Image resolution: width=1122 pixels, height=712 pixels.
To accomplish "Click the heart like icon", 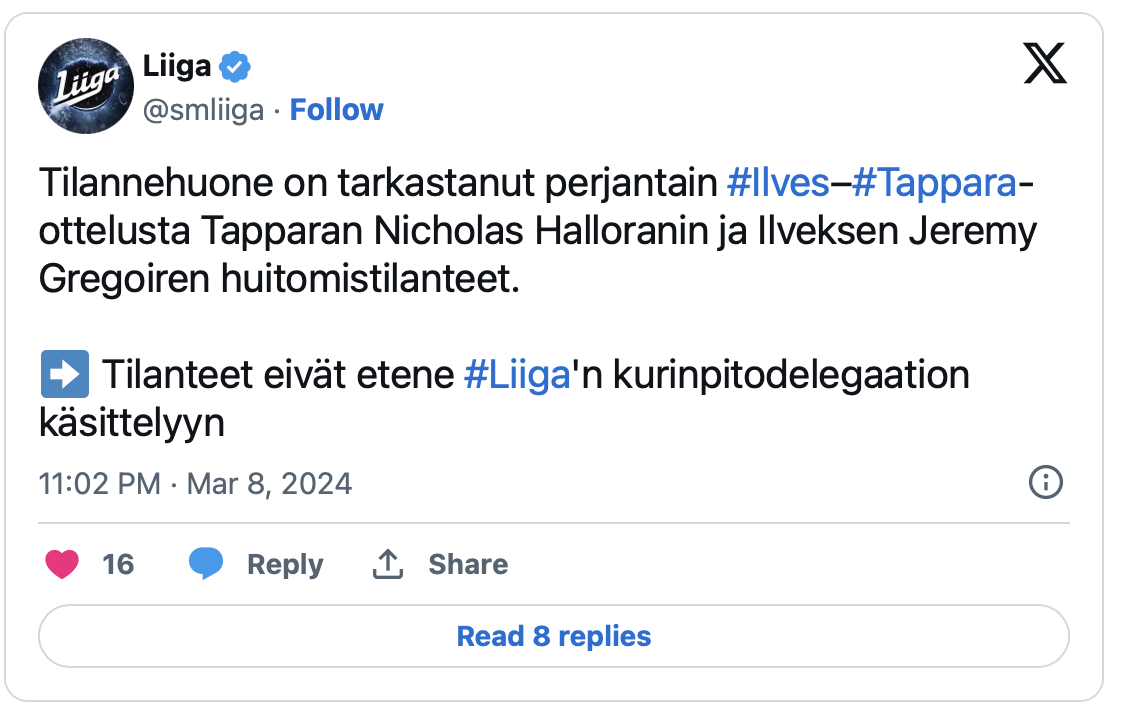I will click(x=62, y=564).
